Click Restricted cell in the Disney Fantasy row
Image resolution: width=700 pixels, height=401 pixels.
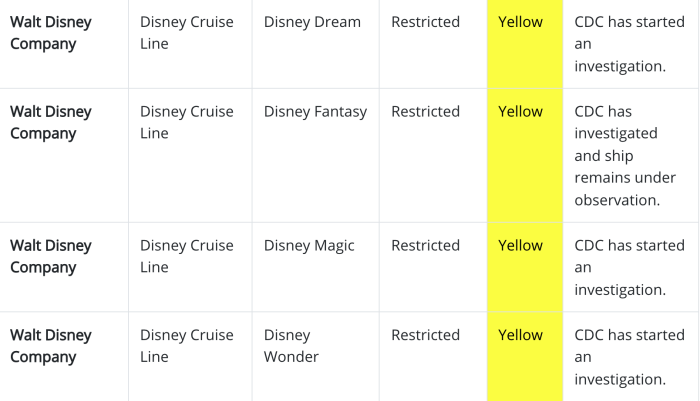(x=433, y=155)
